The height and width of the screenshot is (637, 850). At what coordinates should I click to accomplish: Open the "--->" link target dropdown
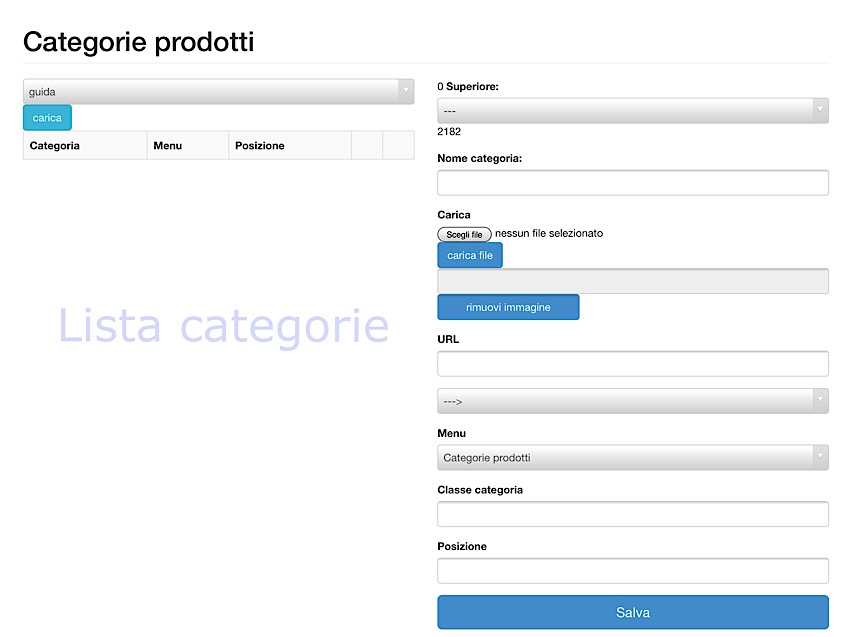632,400
